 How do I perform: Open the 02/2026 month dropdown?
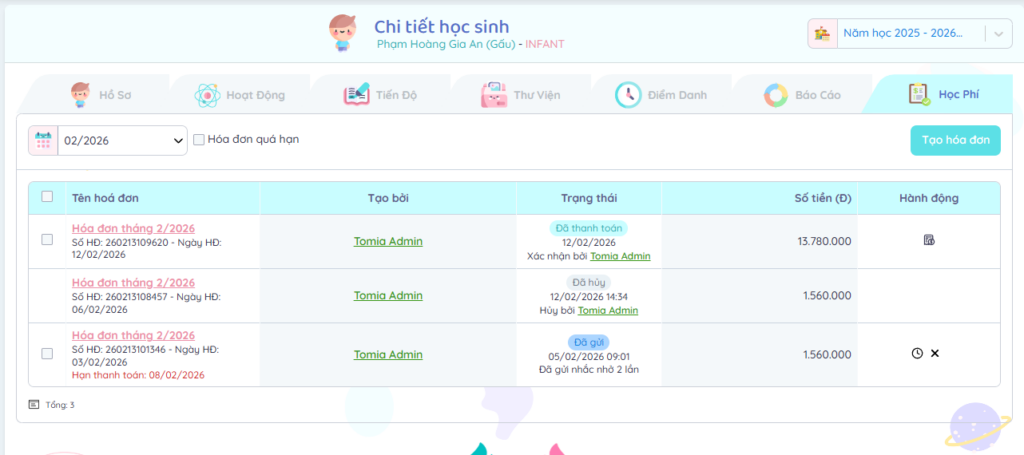point(122,141)
